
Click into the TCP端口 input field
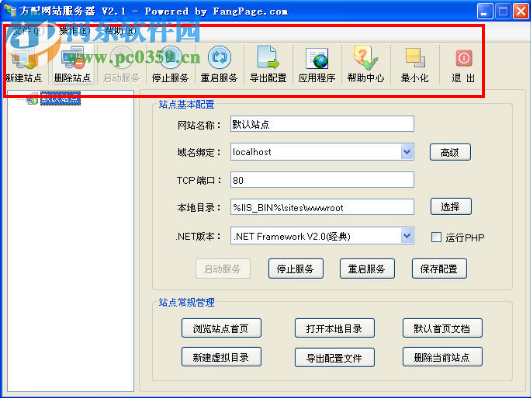click(x=322, y=180)
